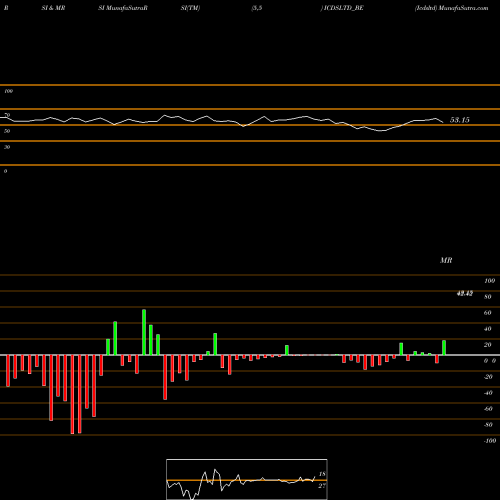Screen dimensions: 500x500
Task: Click the RSI axis label 30
Action: tap(7, 147)
